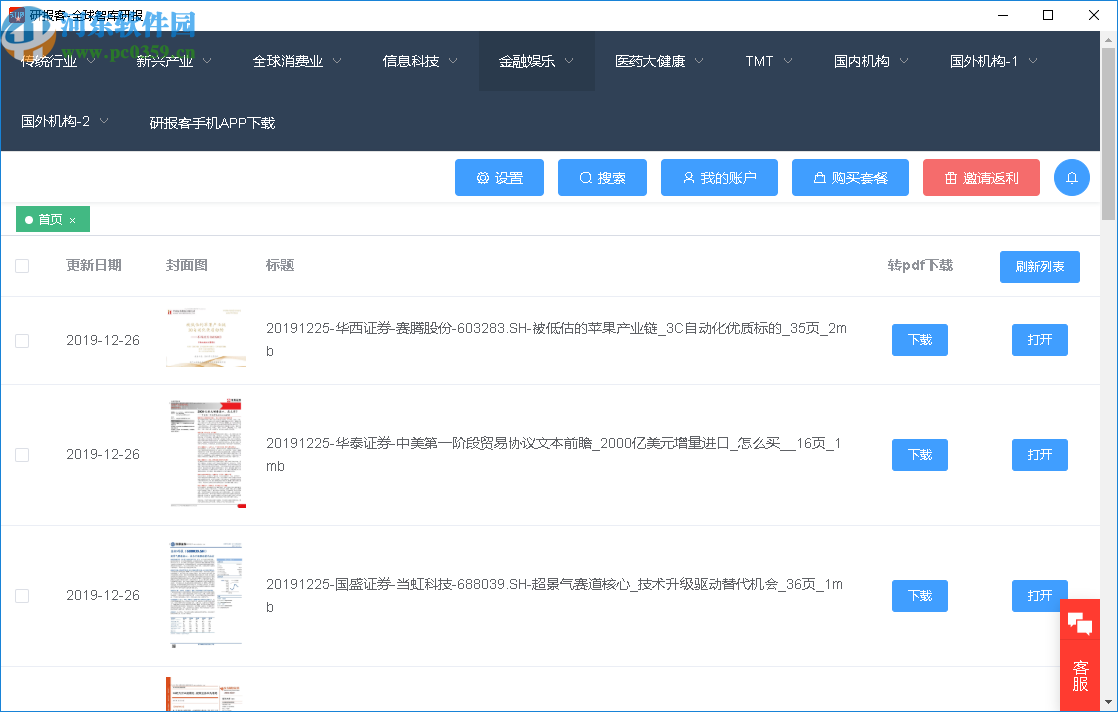Click the 刷新列表 refresh button
This screenshot has width=1118, height=712.
[x=1039, y=266]
